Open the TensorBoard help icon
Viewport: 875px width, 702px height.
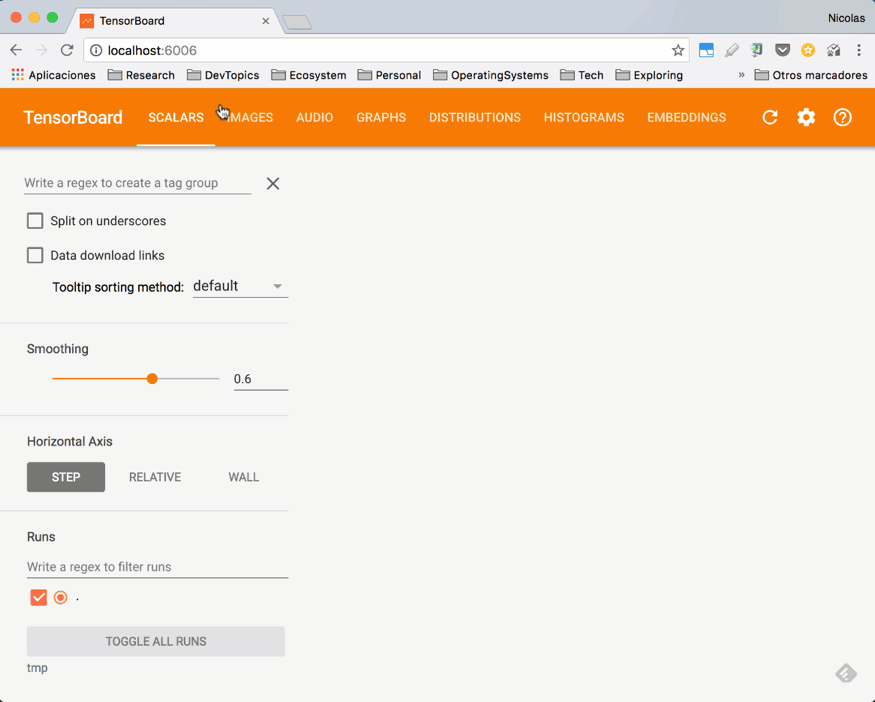click(842, 117)
